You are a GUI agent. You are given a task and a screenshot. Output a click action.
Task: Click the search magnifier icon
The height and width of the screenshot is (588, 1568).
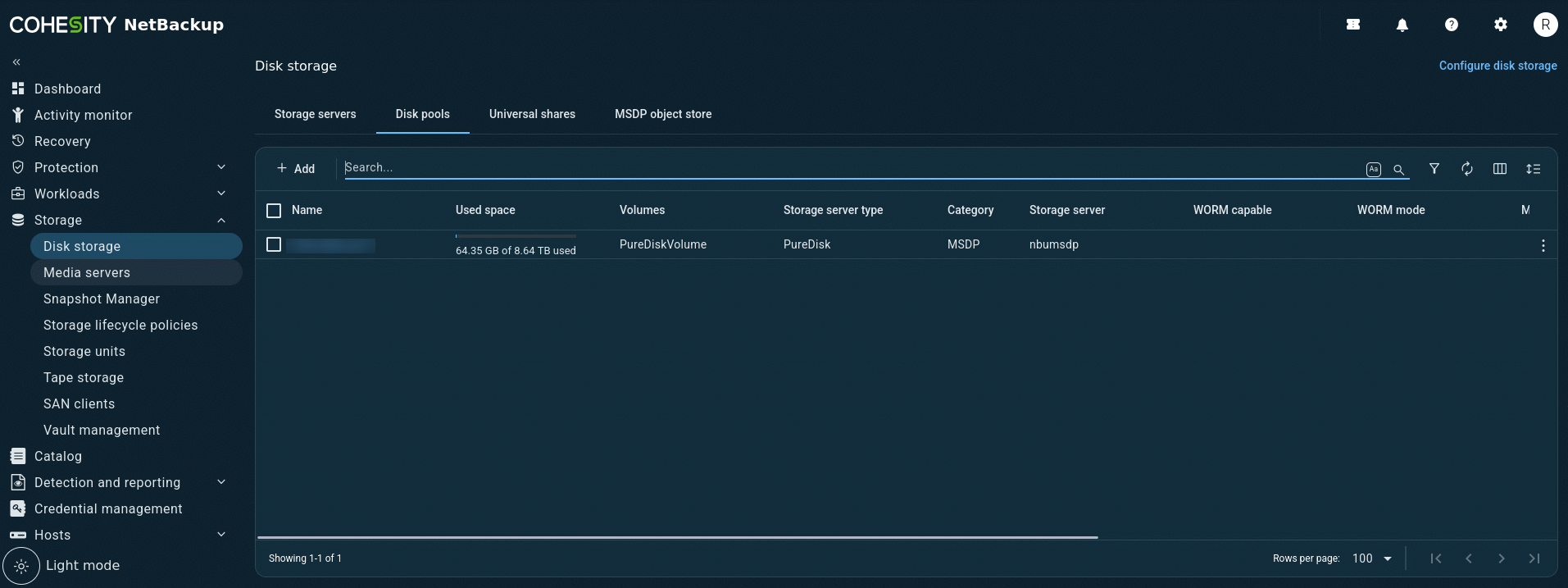pos(1399,169)
